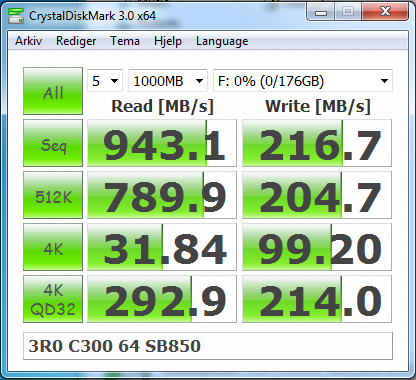Click the 4K QD32 write result 214.0

point(317,299)
